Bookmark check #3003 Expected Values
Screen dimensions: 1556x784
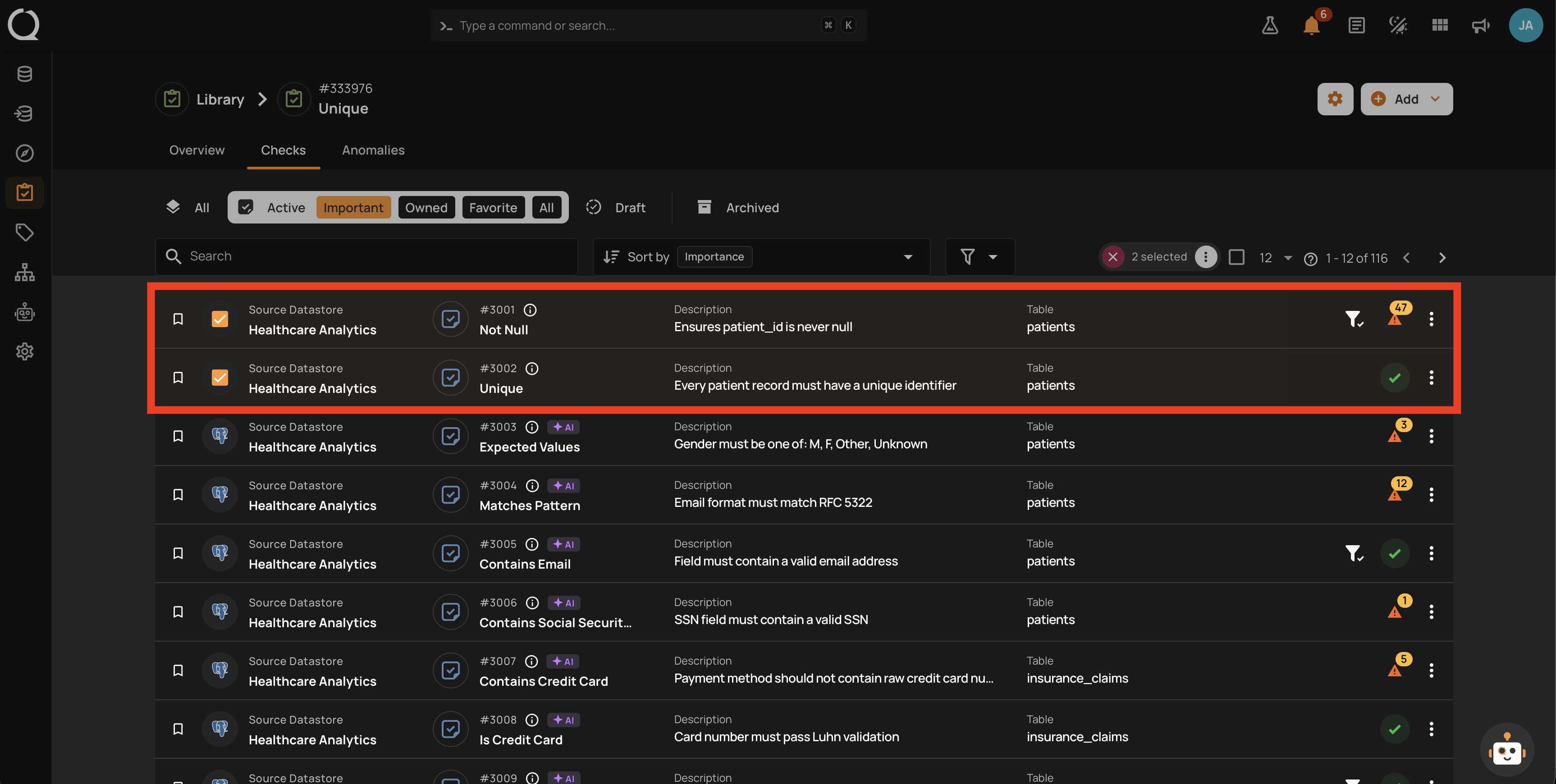coord(178,436)
